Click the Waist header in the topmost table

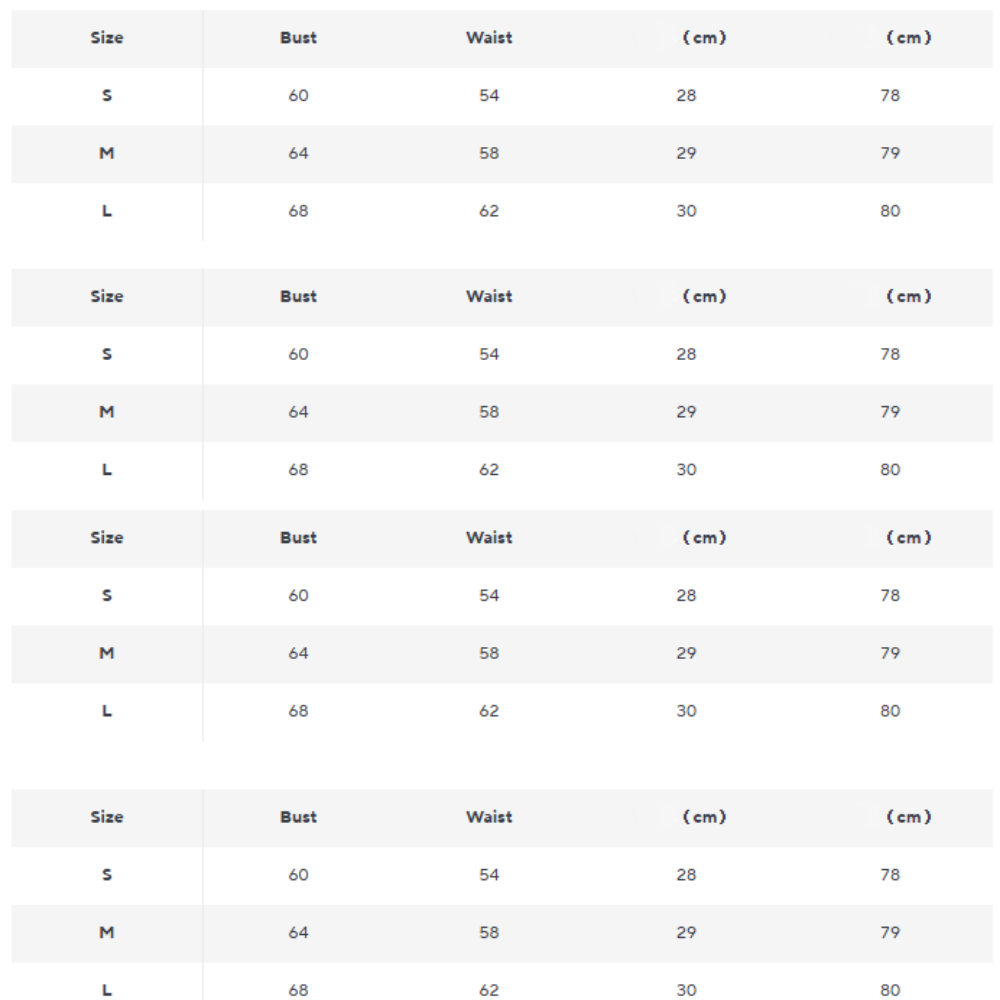(489, 38)
